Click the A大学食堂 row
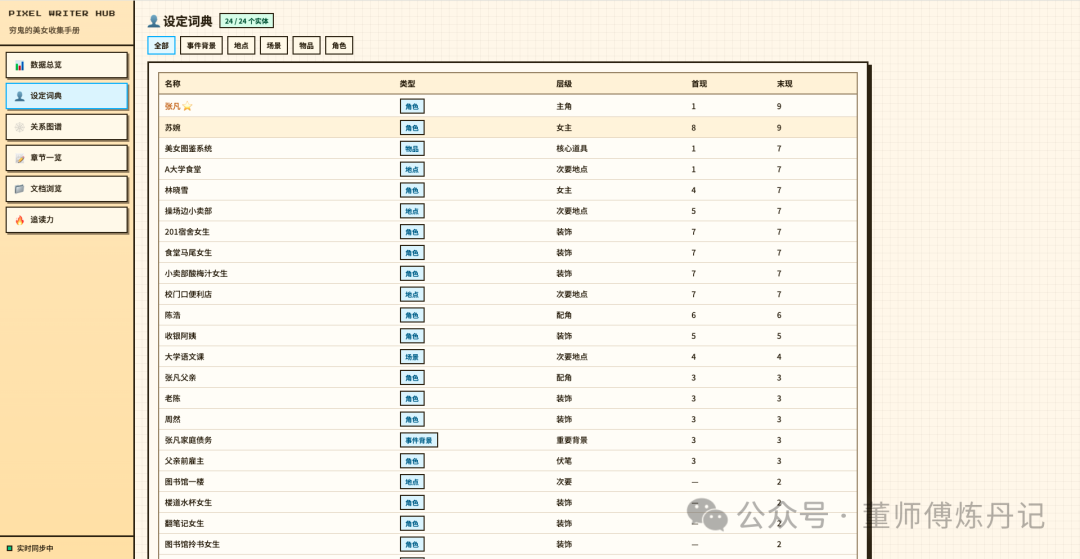Viewport: 1080px width, 559px height. 508,169
